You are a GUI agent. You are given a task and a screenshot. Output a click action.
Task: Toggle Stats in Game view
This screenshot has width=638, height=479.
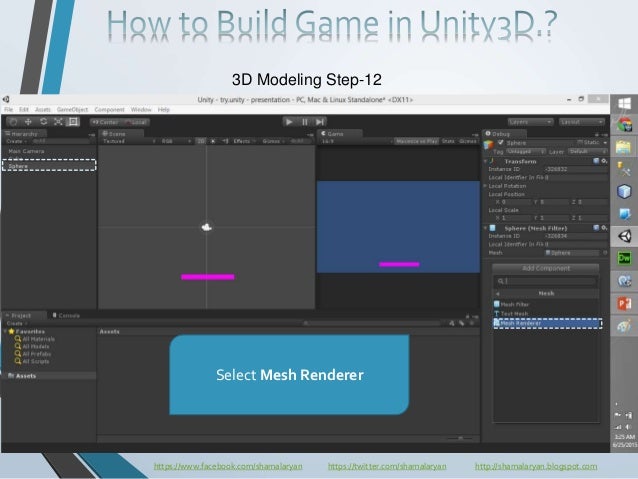(x=448, y=141)
